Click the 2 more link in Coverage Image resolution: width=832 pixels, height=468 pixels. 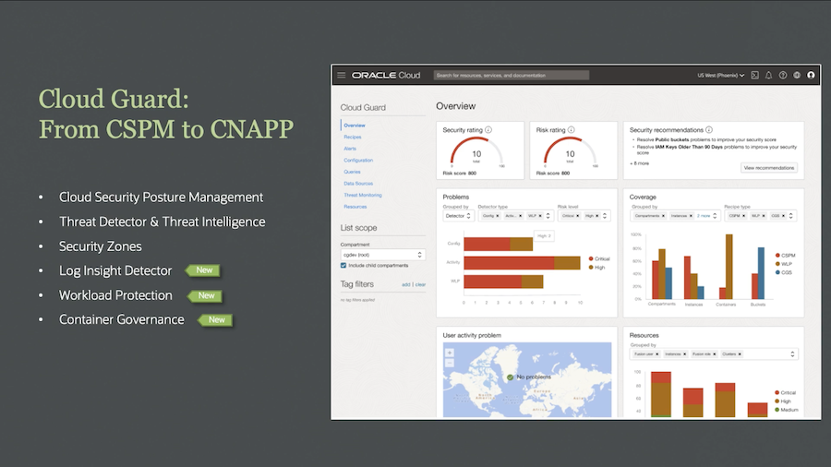[x=703, y=216]
